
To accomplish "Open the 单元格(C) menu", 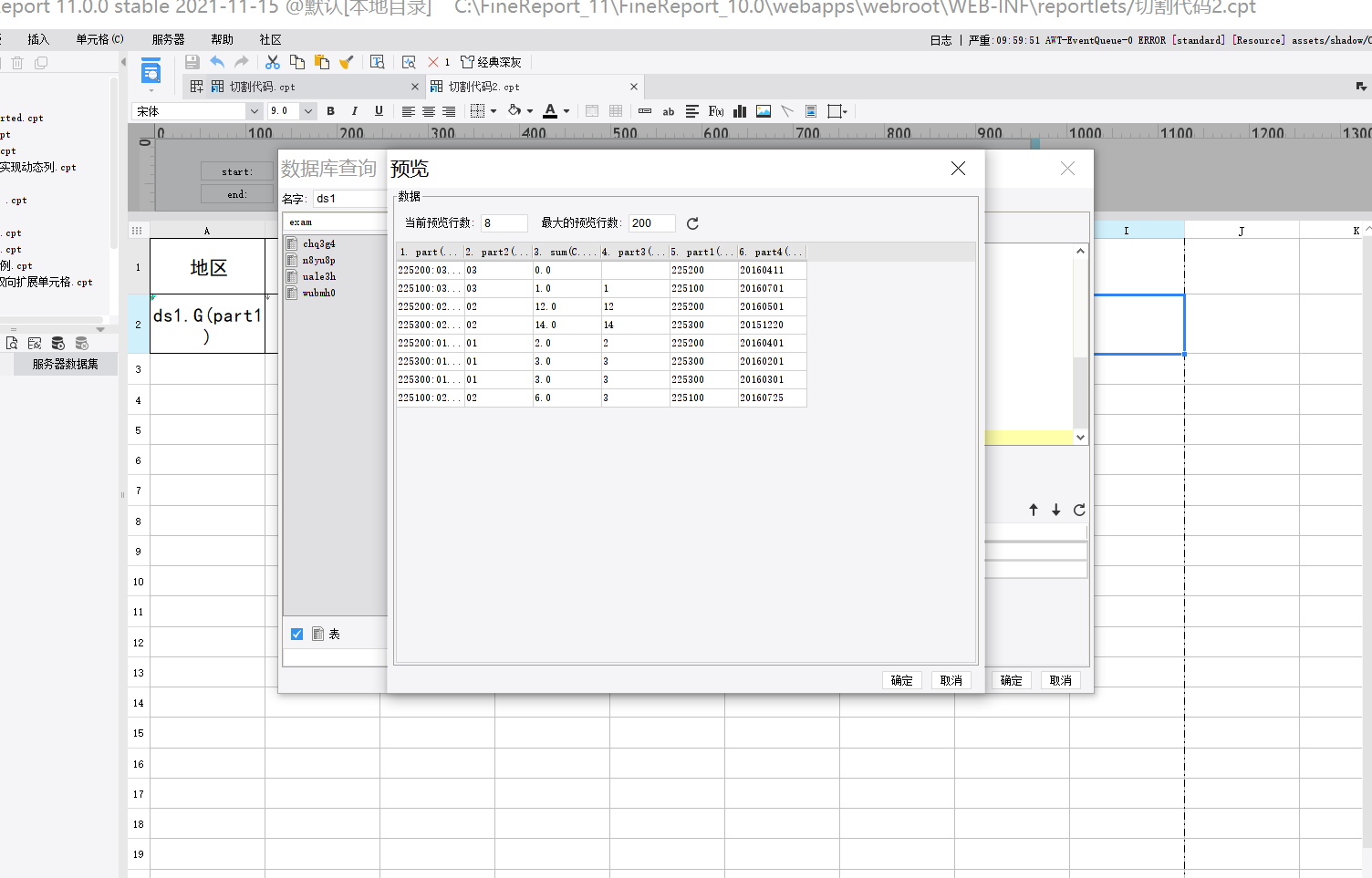I will [99, 39].
